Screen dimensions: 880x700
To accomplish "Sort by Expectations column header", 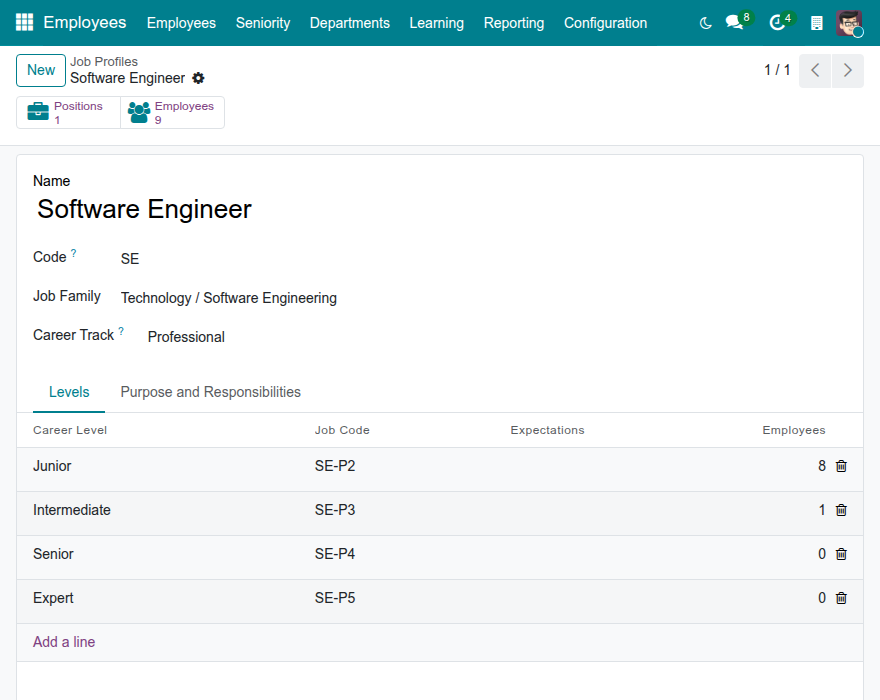I will pyautogui.click(x=547, y=430).
